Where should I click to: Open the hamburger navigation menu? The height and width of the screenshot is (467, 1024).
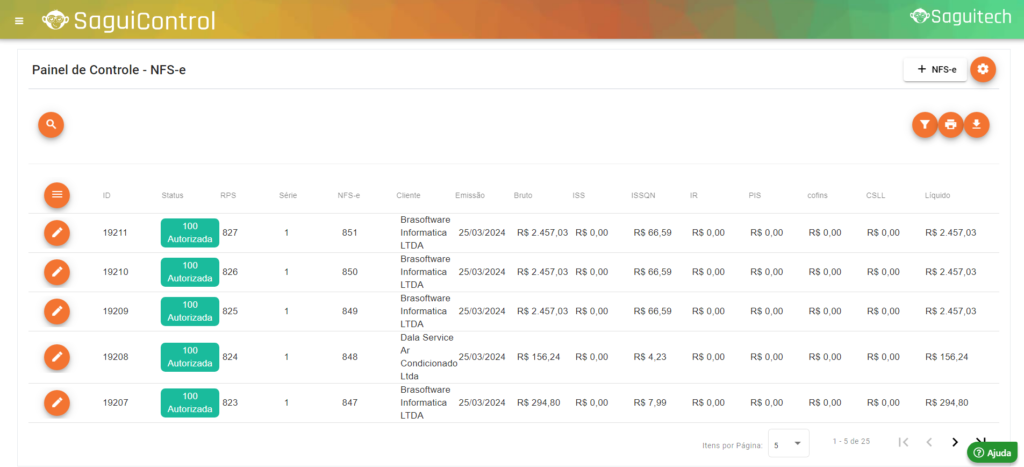tap(20, 20)
